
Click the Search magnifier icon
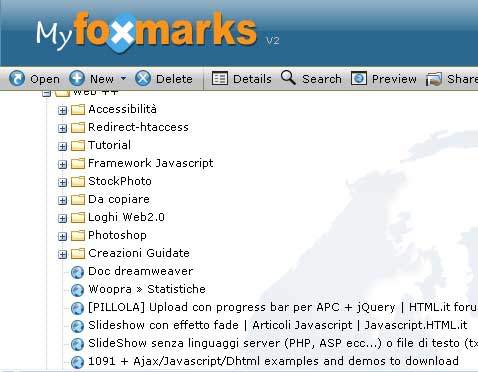click(288, 77)
